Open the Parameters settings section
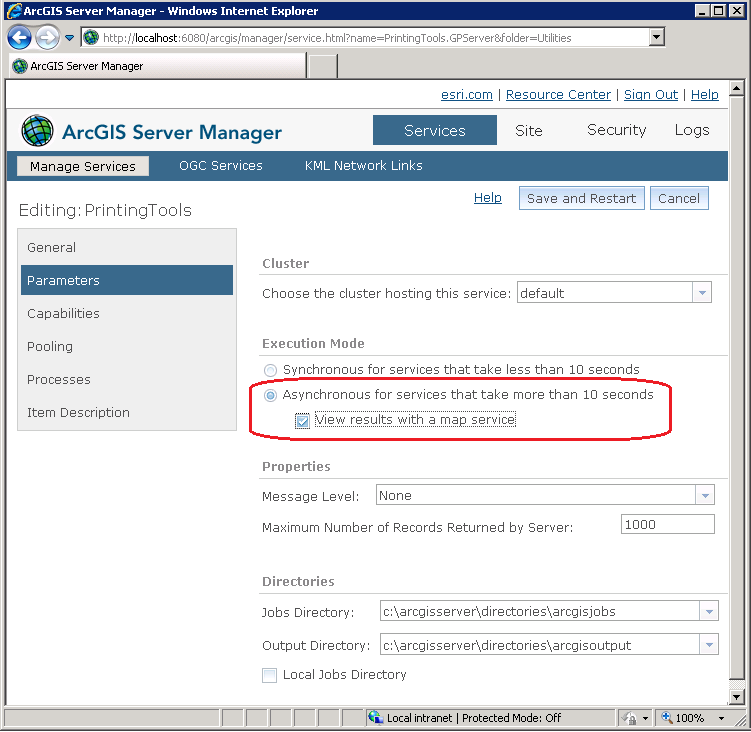This screenshot has width=751, height=732. point(127,280)
